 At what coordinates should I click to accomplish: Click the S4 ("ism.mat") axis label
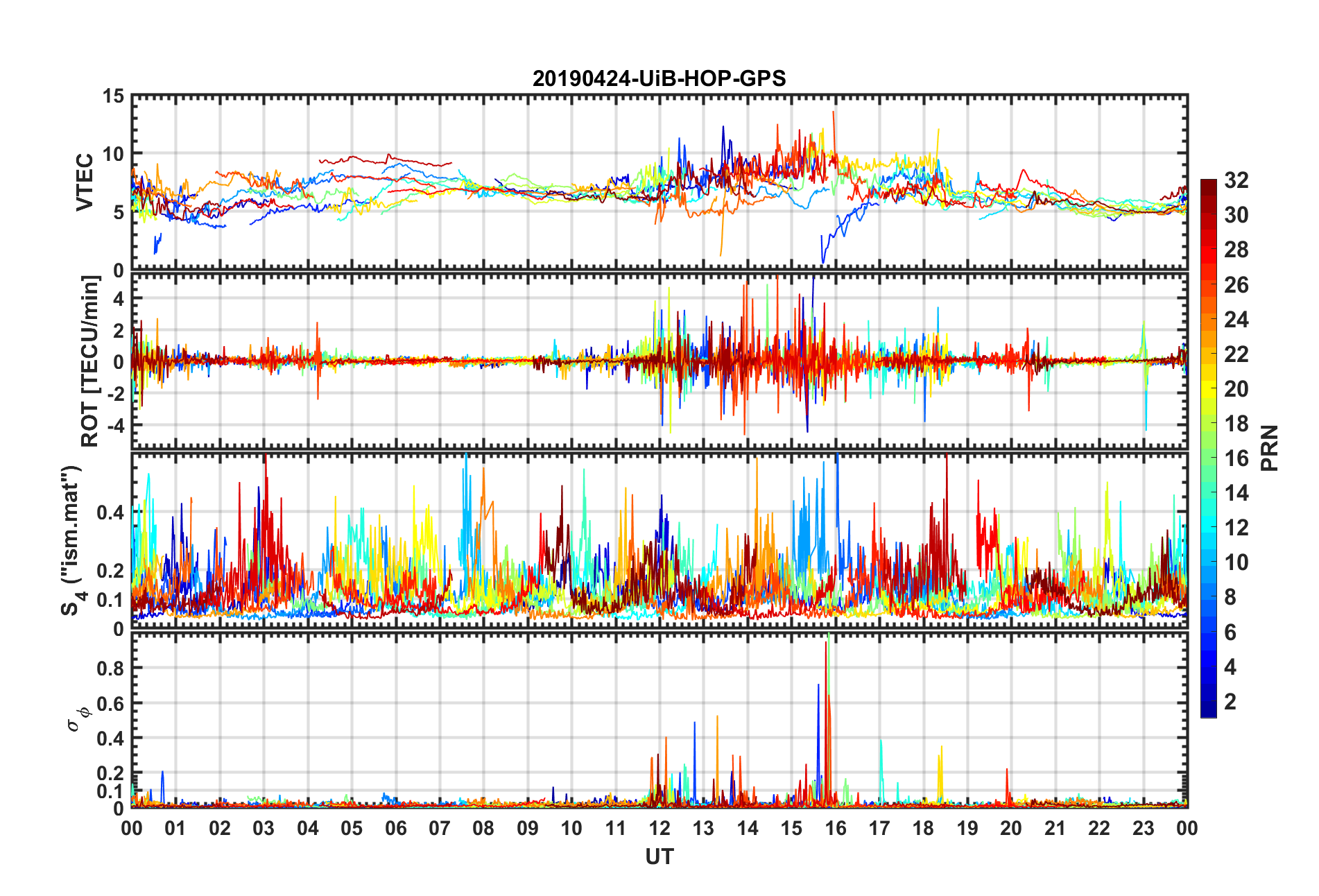(x=72, y=540)
